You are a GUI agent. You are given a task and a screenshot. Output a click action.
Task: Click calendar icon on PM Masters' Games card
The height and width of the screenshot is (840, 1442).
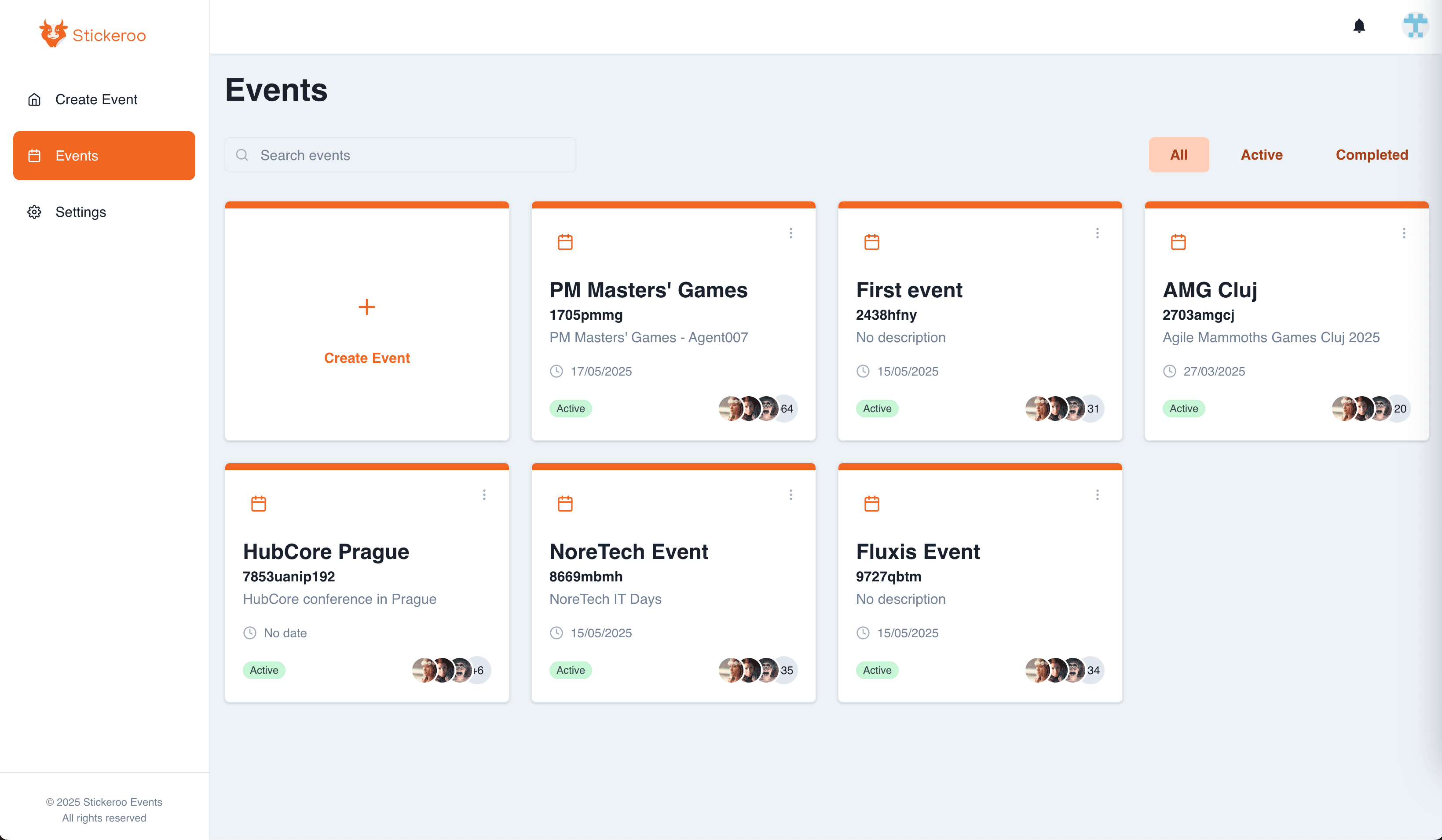pos(565,242)
